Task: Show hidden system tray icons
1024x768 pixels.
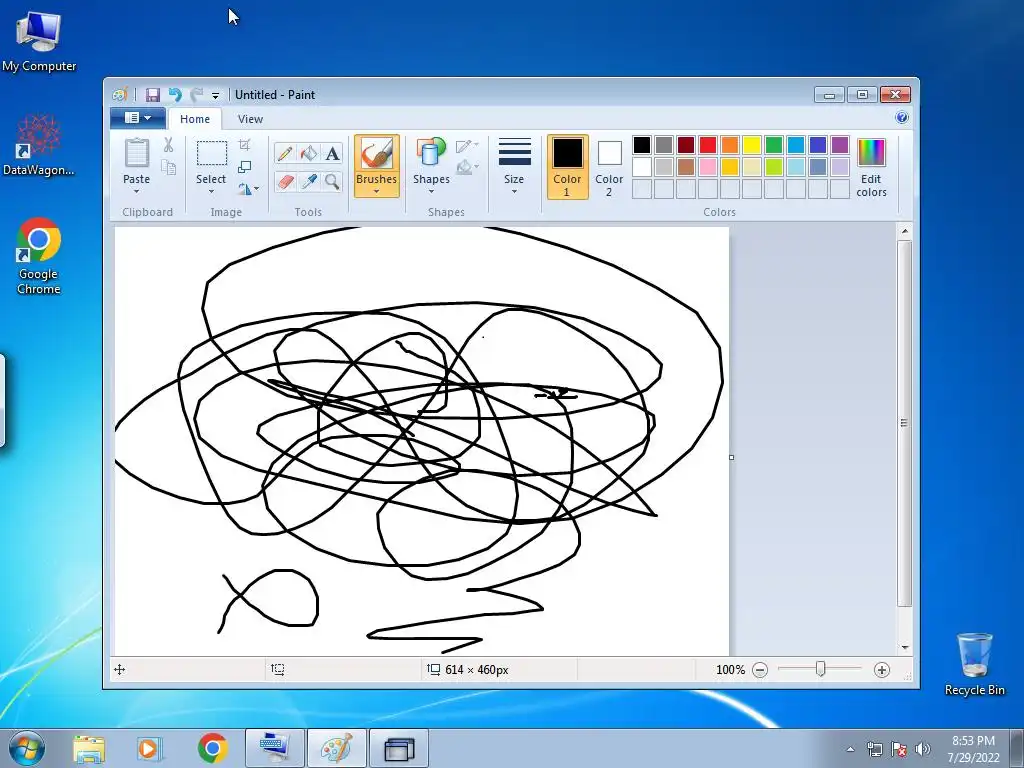Action: [x=850, y=749]
